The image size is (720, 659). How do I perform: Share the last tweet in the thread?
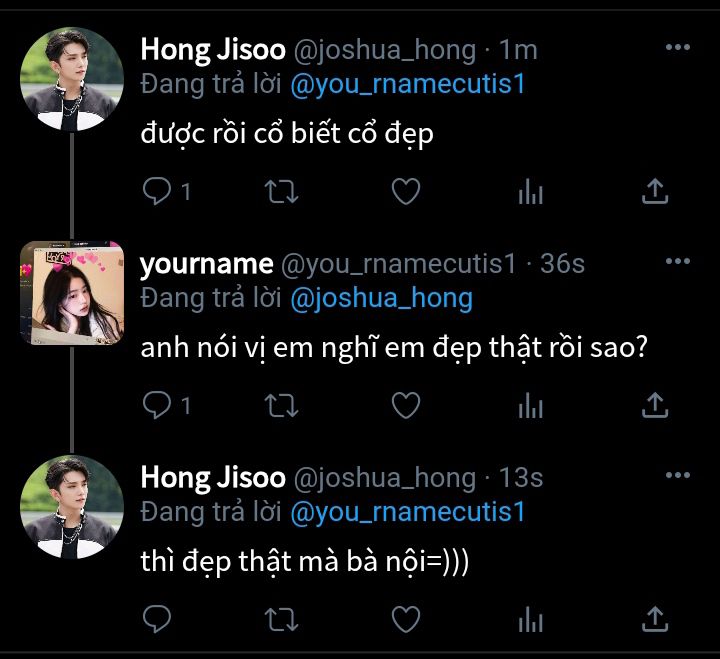(x=654, y=619)
